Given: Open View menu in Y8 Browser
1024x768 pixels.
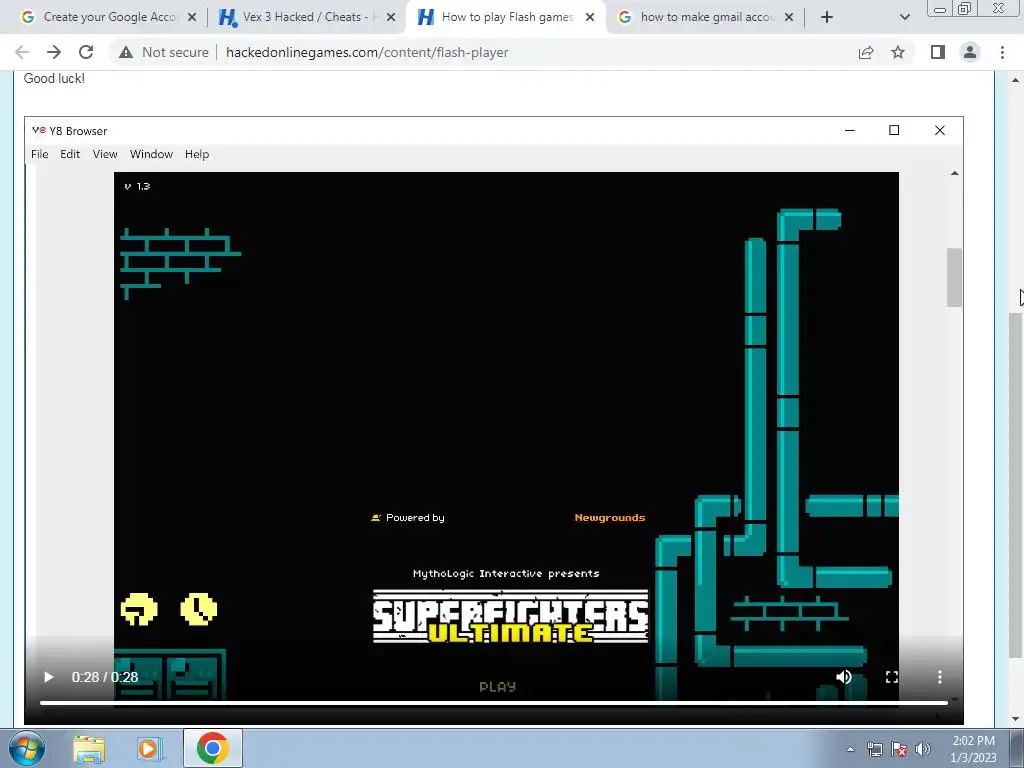Looking at the screenshot, I should (105, 154).
